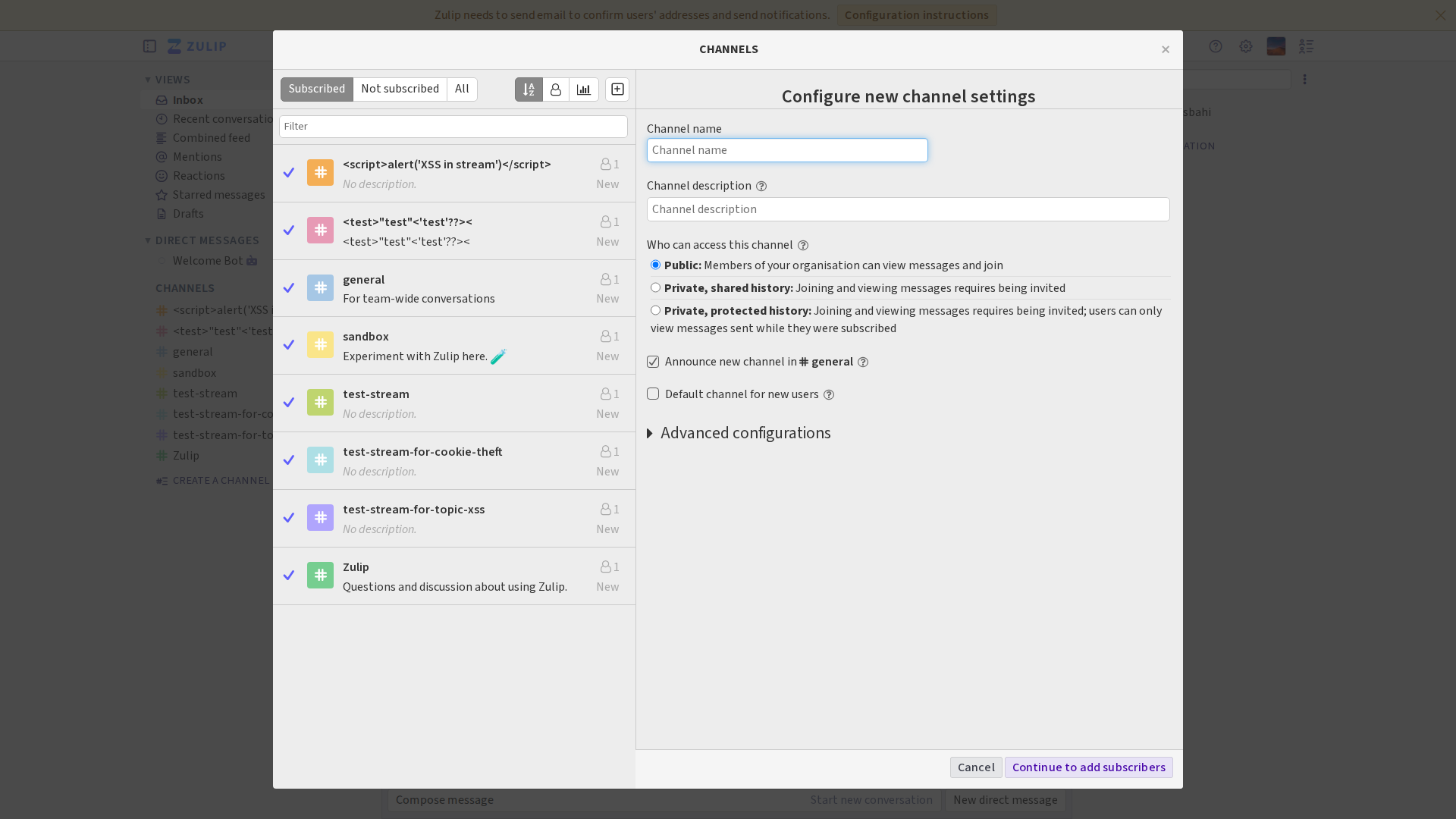Toggle the left sidebar icon
The width and height of the screenshot is (1456, 819).
(149, 46)
